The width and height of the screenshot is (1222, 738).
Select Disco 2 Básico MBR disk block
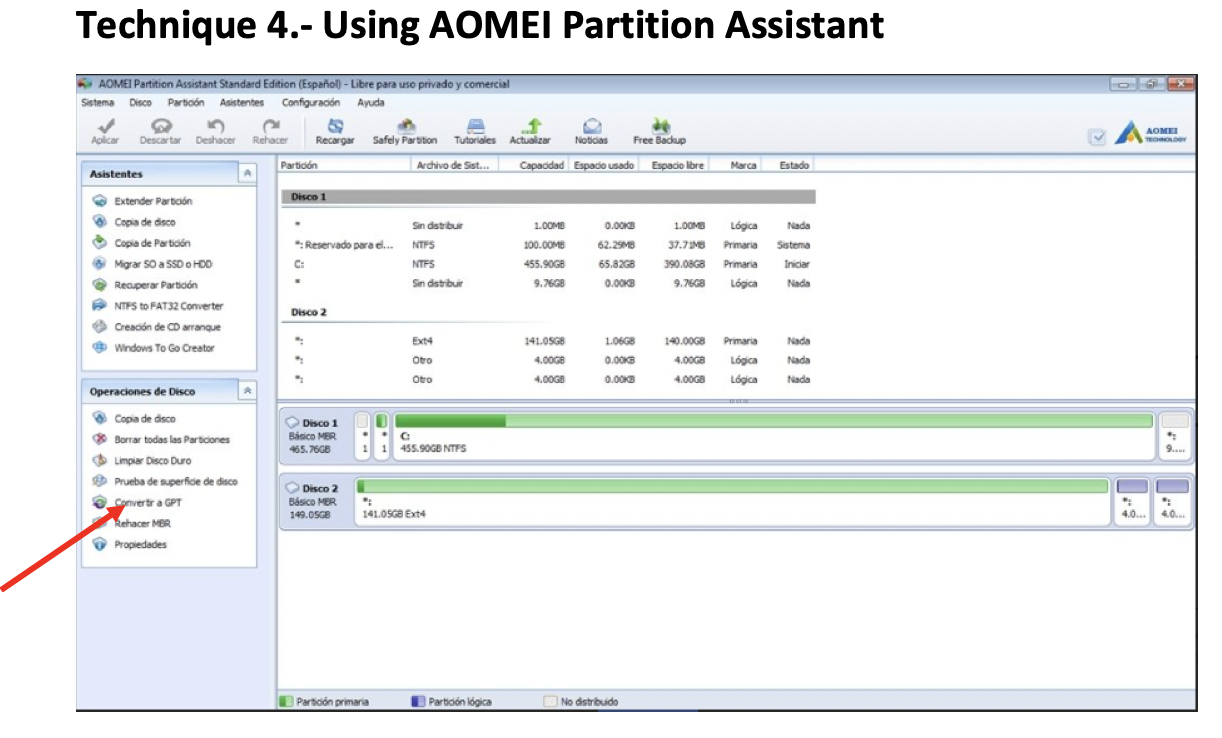pyautogui.click(x=315, y=501)
